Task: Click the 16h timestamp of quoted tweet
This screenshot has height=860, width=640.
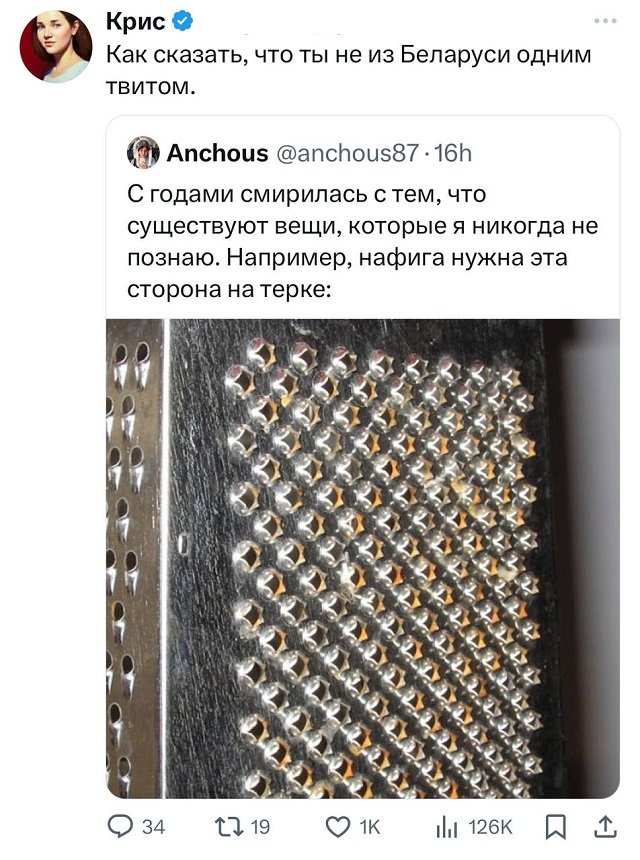Action: pos(452,153)
